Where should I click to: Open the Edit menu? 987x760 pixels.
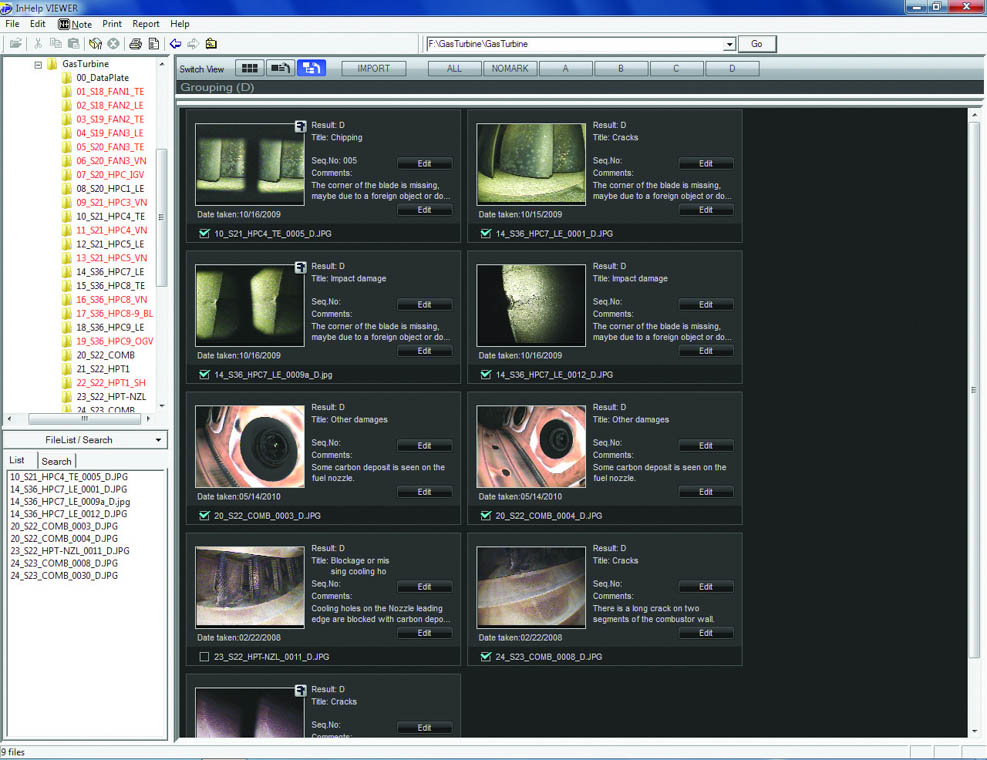[38, 24]
